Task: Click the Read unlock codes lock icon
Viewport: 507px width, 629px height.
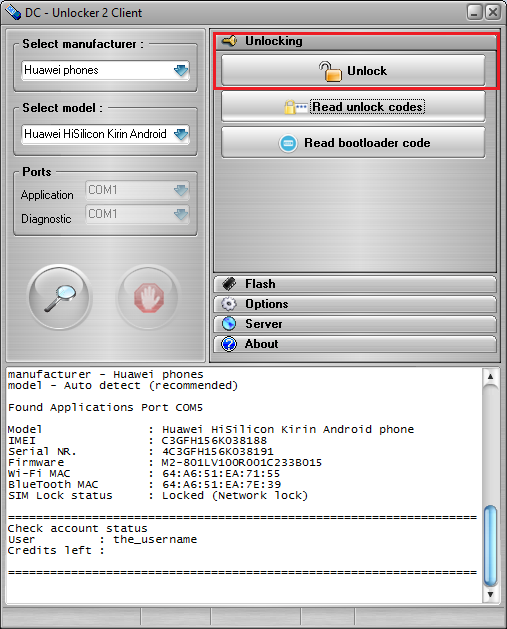Action: pyautogui.click(x=295, y=107)
